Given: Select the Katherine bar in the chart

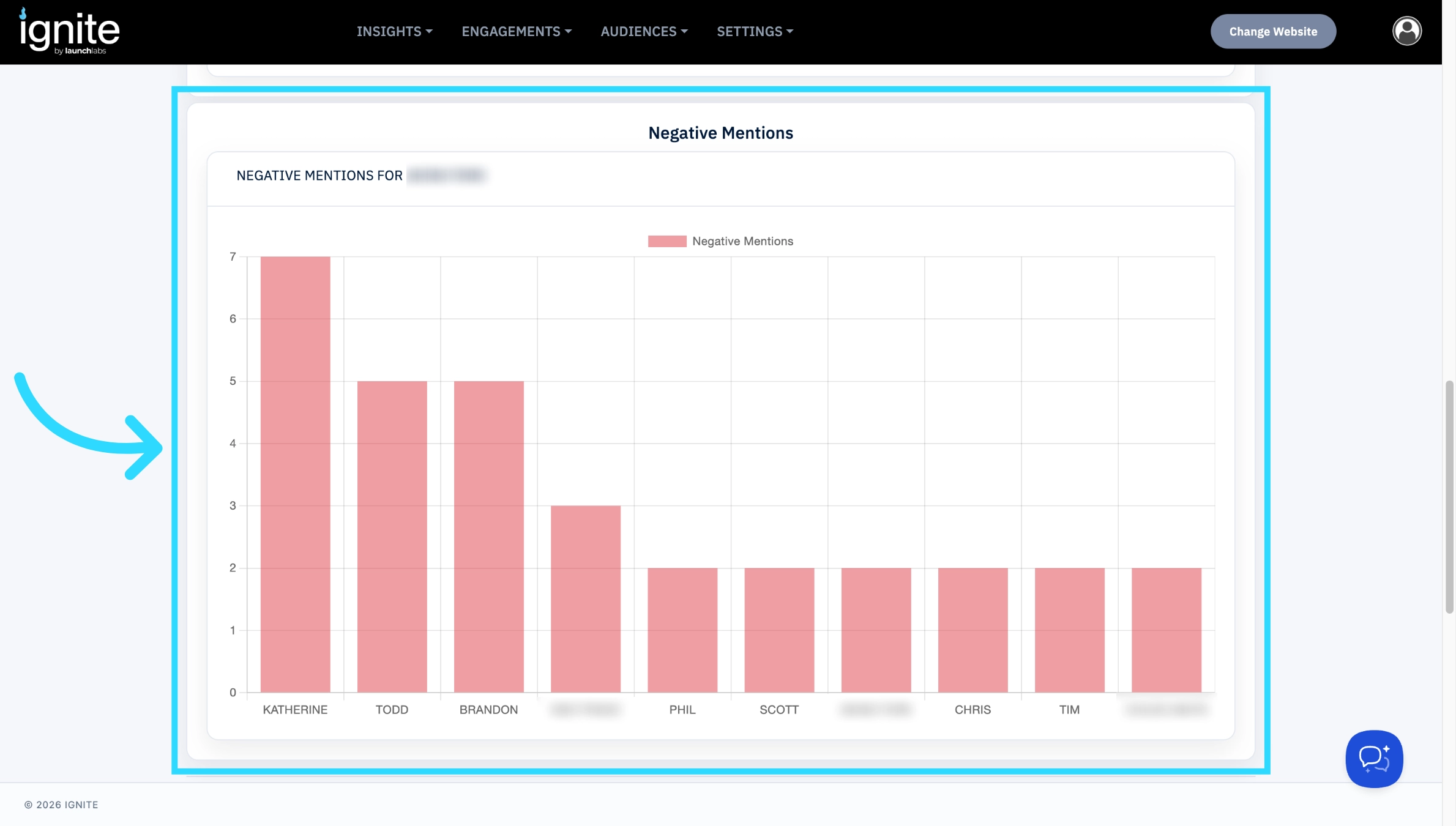Looking at the screenshot, I should click(295, 474).
